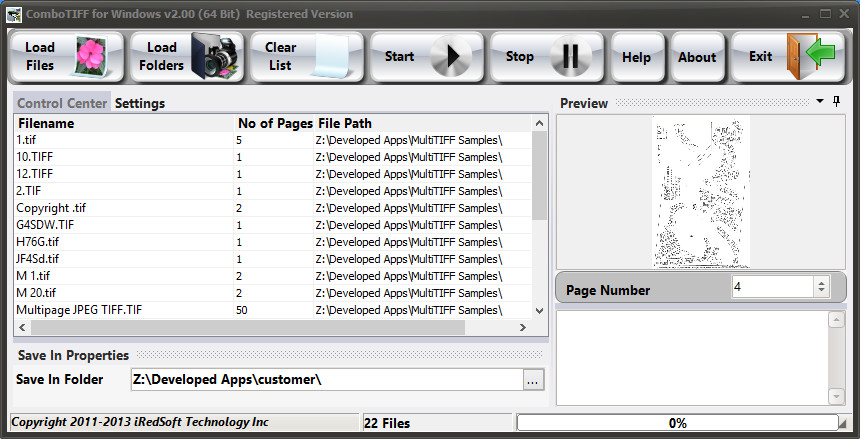Click the TIFF preview thumbnail

[701, 192]
